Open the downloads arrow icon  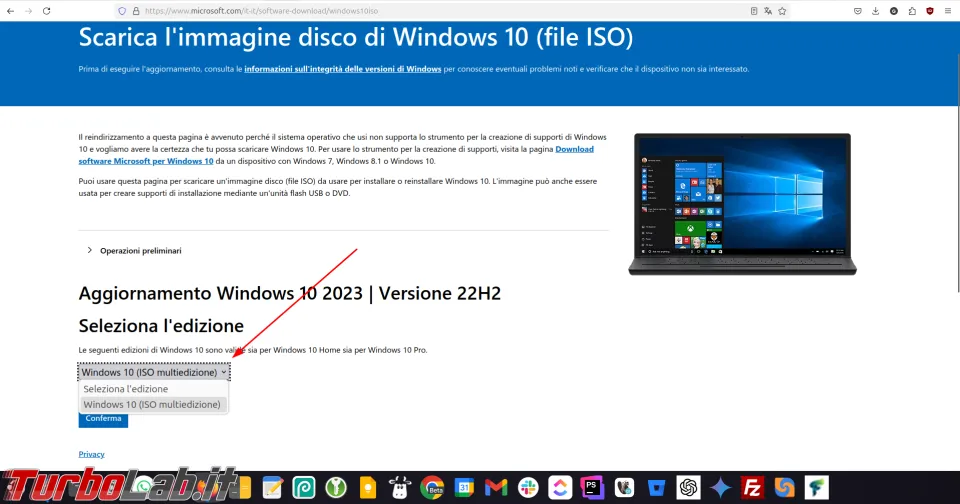[876, 11]
